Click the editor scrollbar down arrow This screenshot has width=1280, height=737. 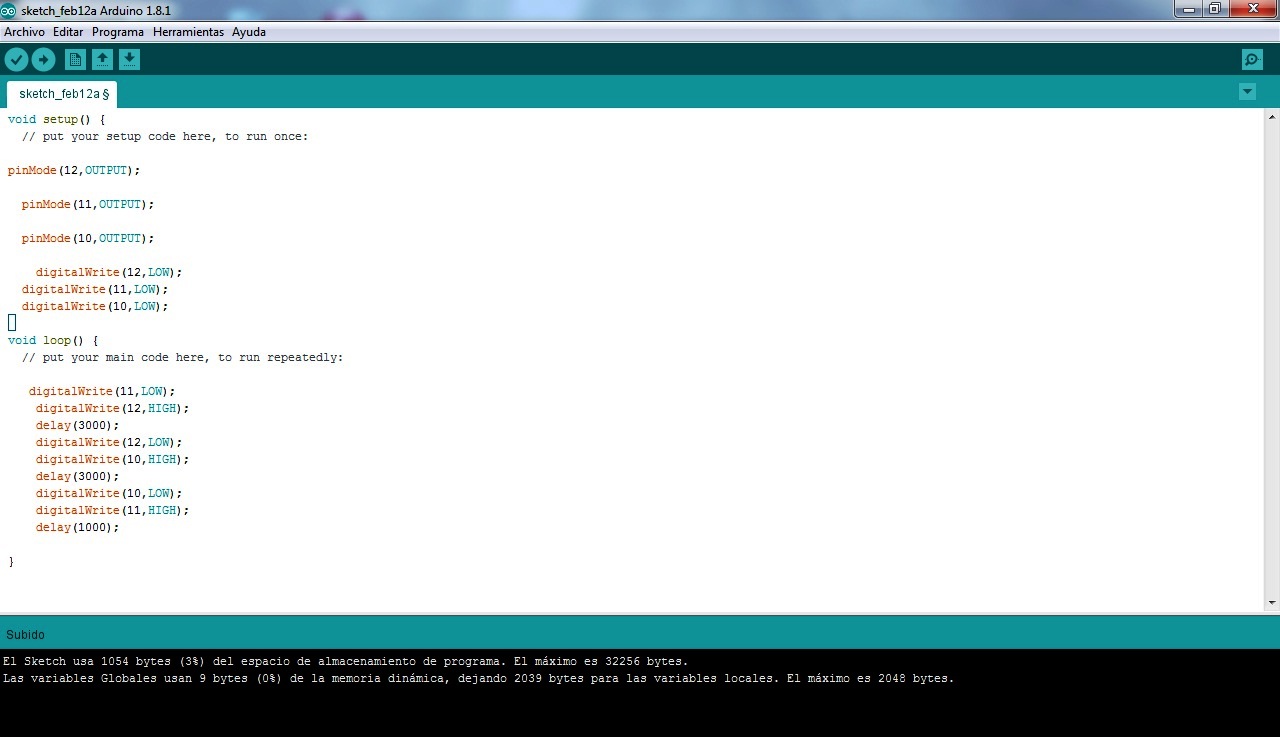[1272, 603]
